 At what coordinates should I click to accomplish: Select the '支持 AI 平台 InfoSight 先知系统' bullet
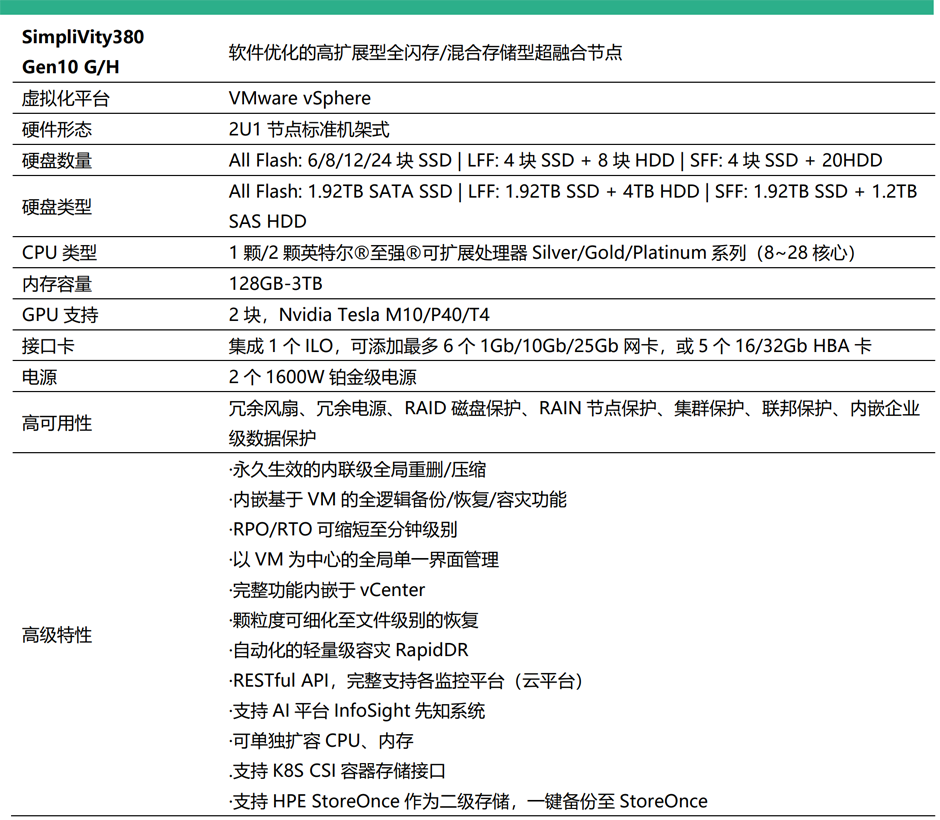tap(357, 712)
